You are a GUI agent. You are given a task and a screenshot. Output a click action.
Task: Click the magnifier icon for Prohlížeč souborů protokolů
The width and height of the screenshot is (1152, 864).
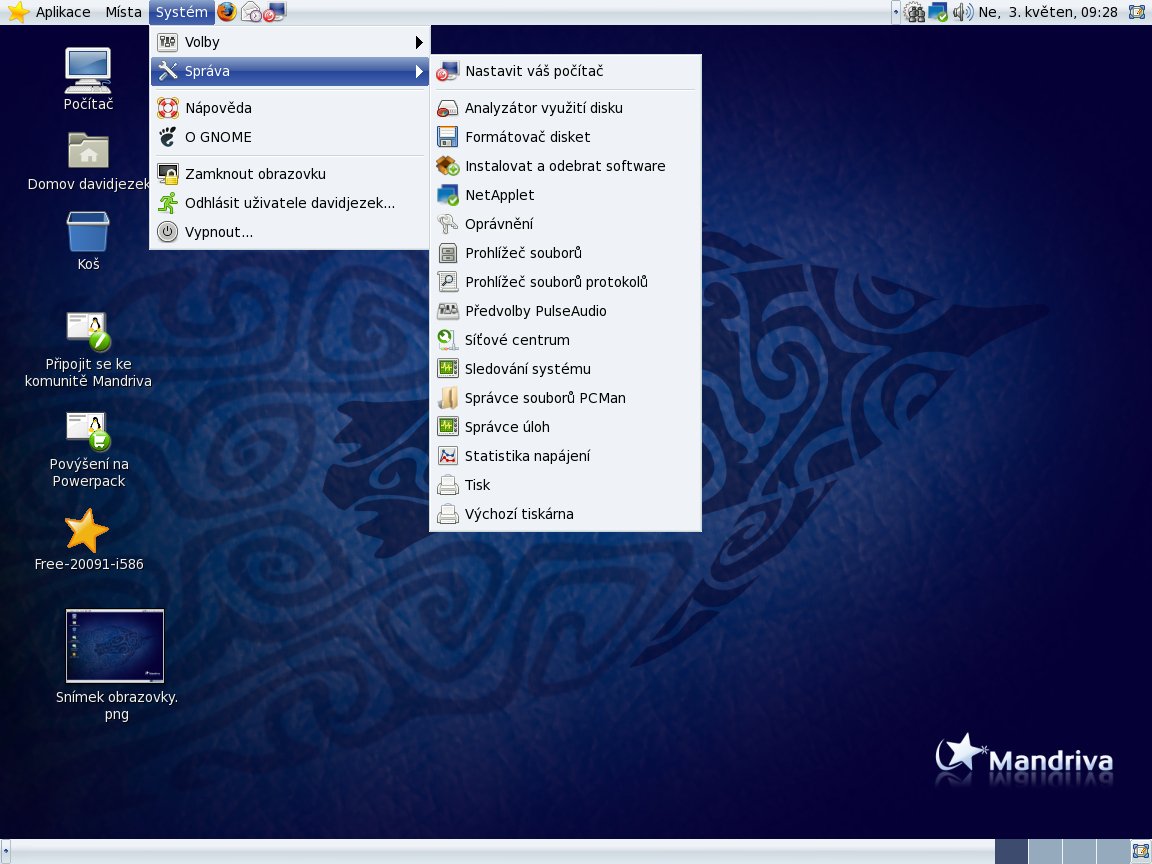click(x=447, y=282)
